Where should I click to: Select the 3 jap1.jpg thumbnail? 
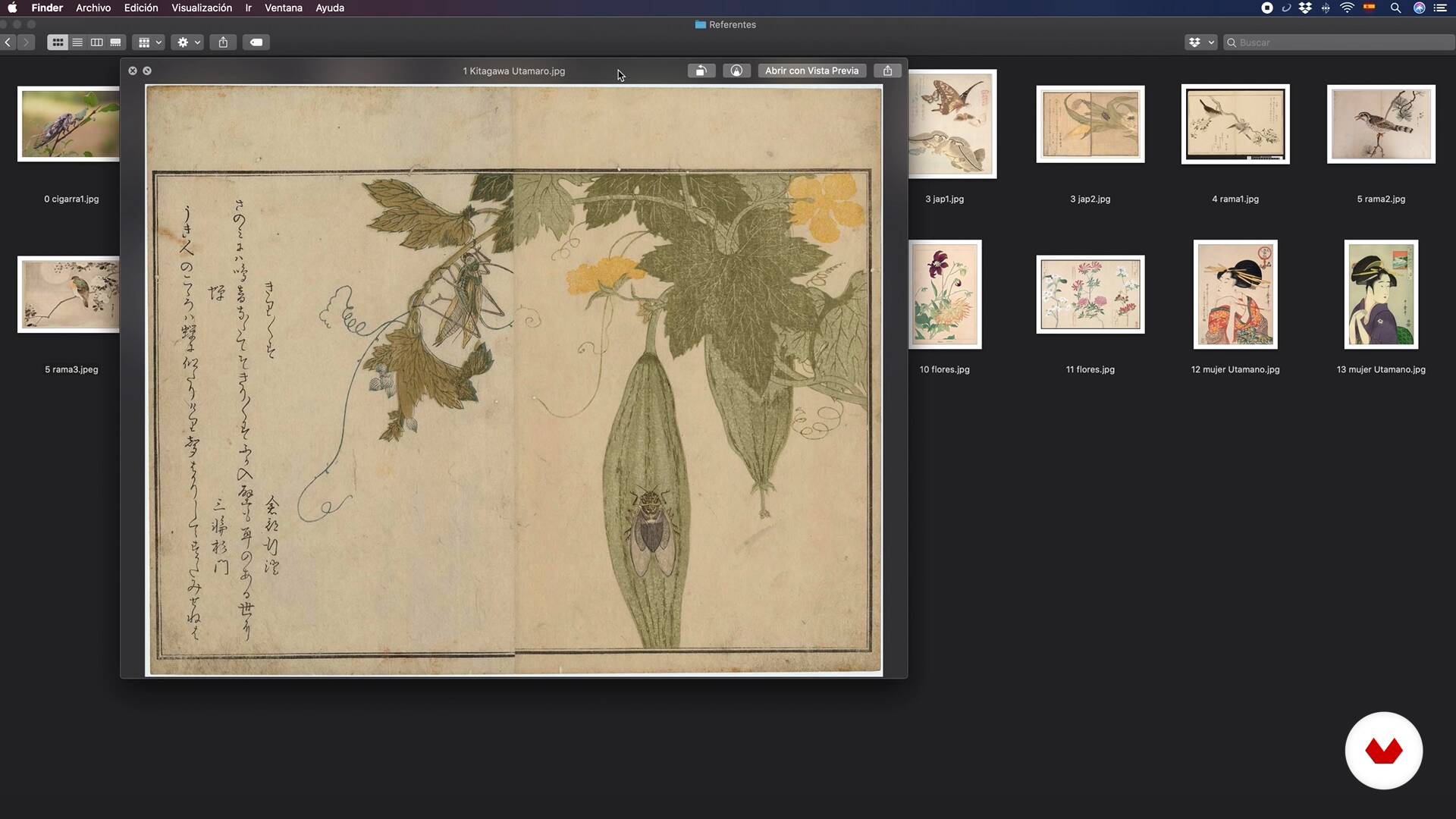pos(952,124)
